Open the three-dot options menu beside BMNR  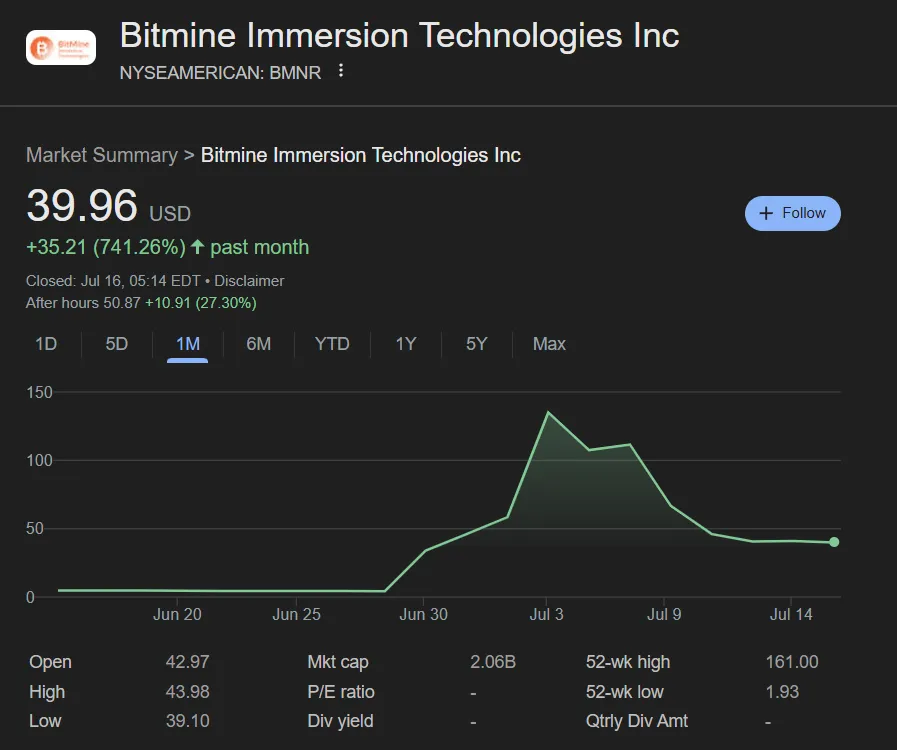pos(339,73)
